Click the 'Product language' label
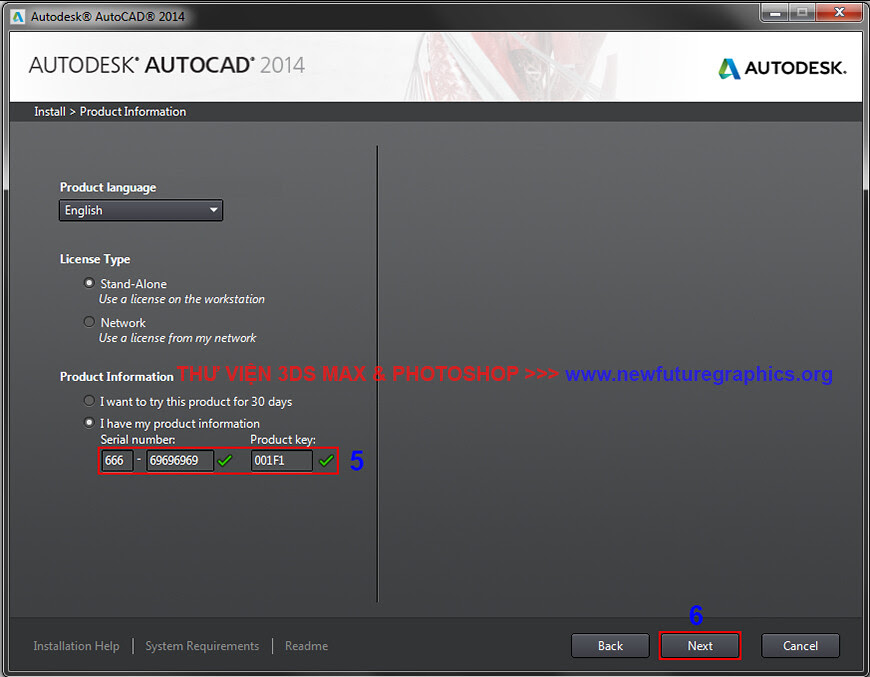870x677 pixels. [x=108, y=188]
